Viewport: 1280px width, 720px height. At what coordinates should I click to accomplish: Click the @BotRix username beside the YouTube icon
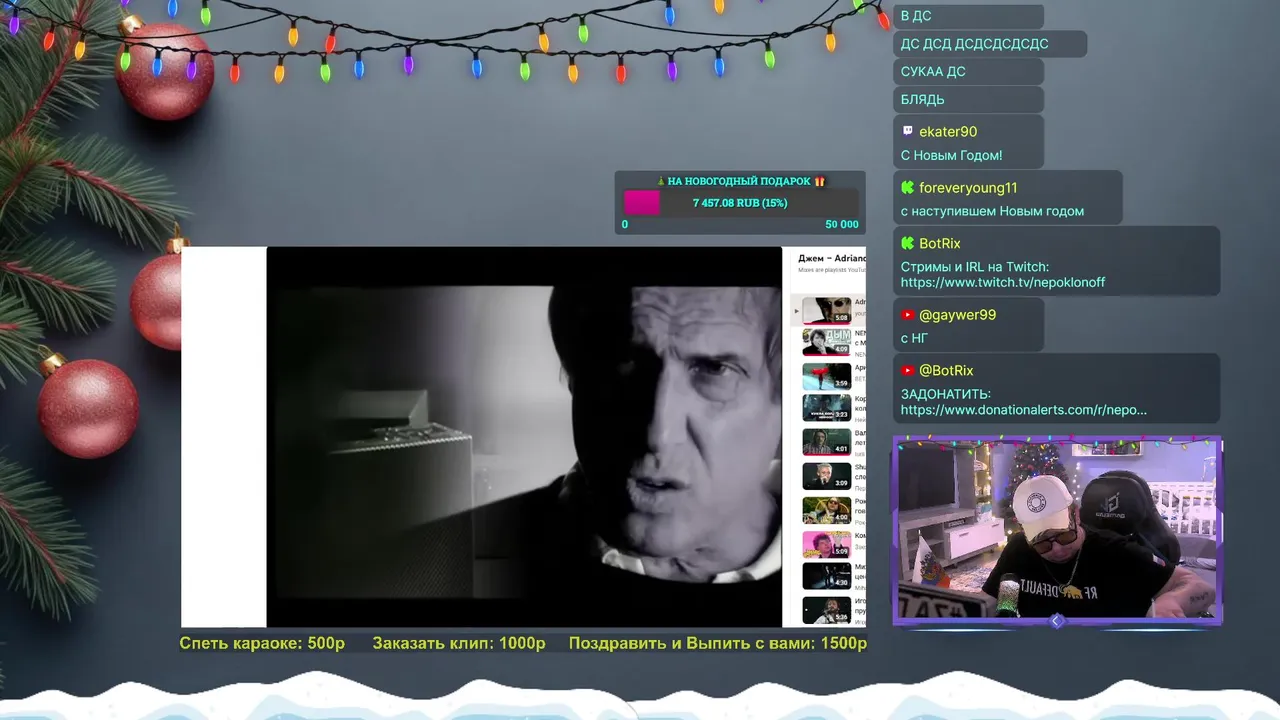pyautogui.click(x=946, y=370)
